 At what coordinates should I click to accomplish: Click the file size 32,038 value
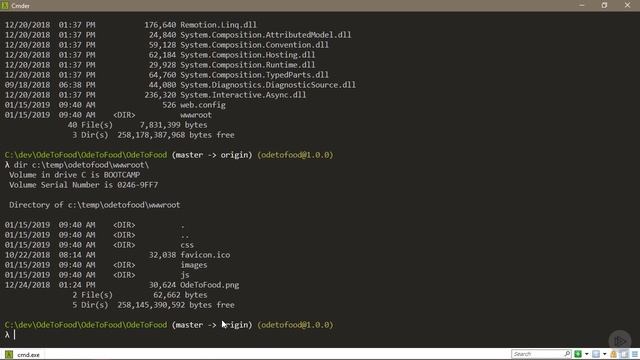pos(162,255)
